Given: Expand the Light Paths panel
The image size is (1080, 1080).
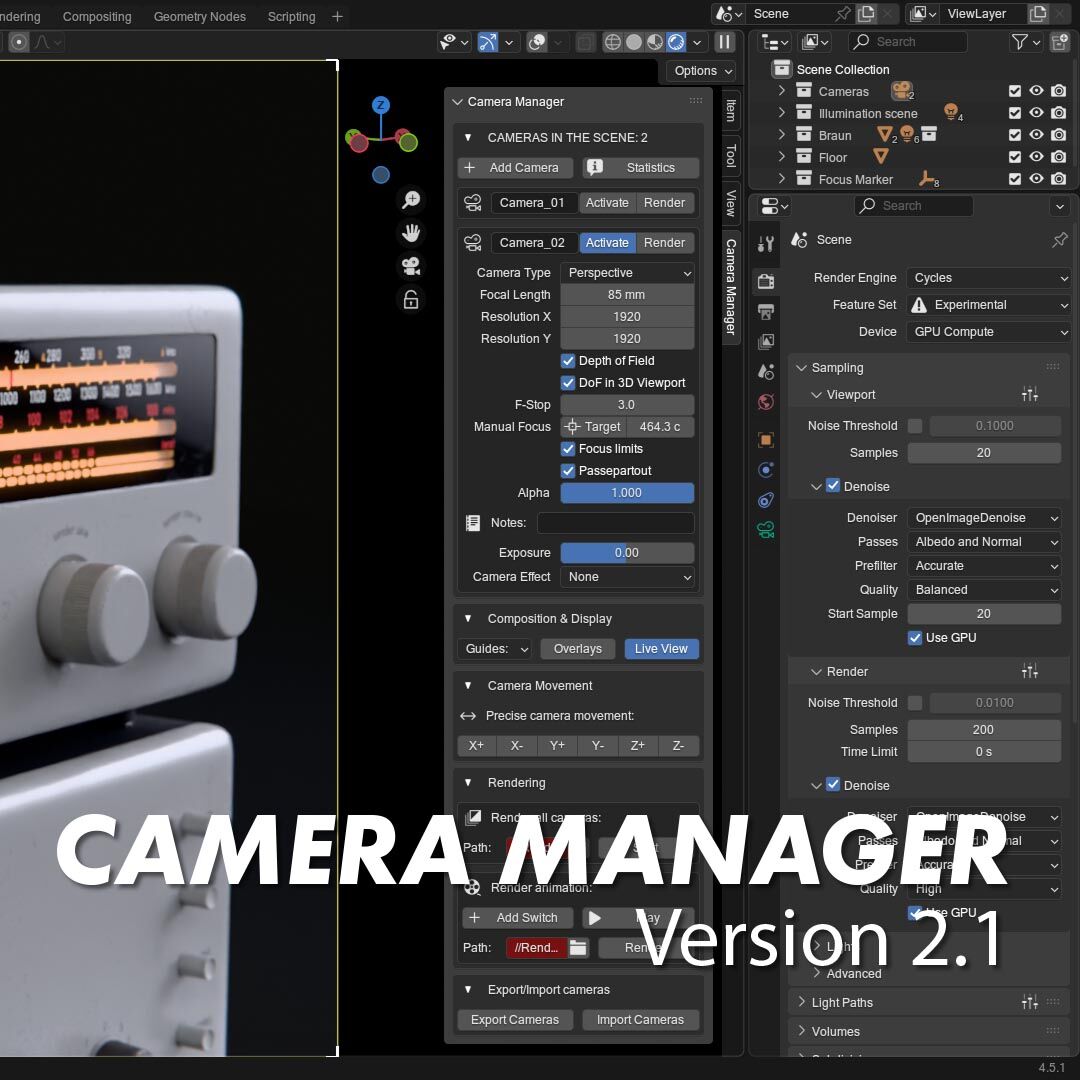Looking at the screenshot, I should coord(841,1003).
